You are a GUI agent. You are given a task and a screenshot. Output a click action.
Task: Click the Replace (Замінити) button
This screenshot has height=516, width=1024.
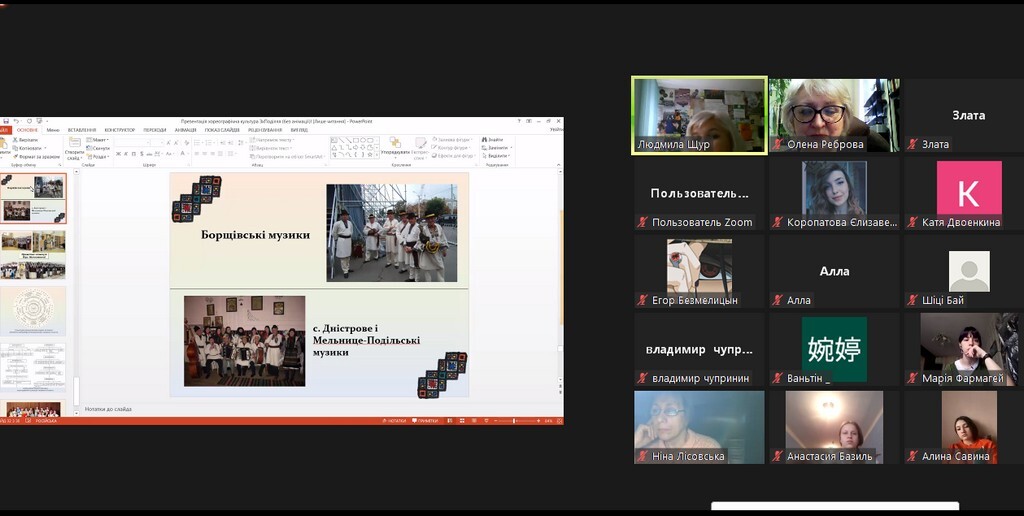pos(496,148)
